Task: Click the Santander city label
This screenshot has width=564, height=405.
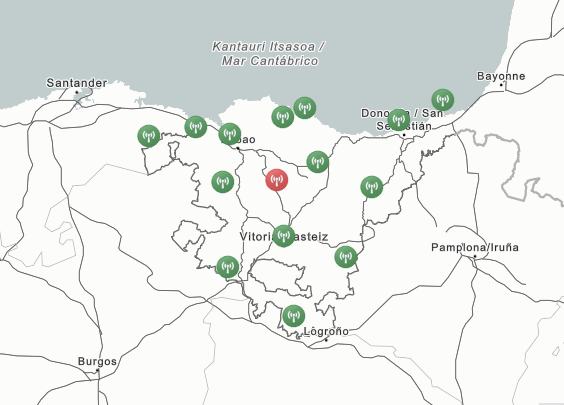Action: (x=77, y=83)
